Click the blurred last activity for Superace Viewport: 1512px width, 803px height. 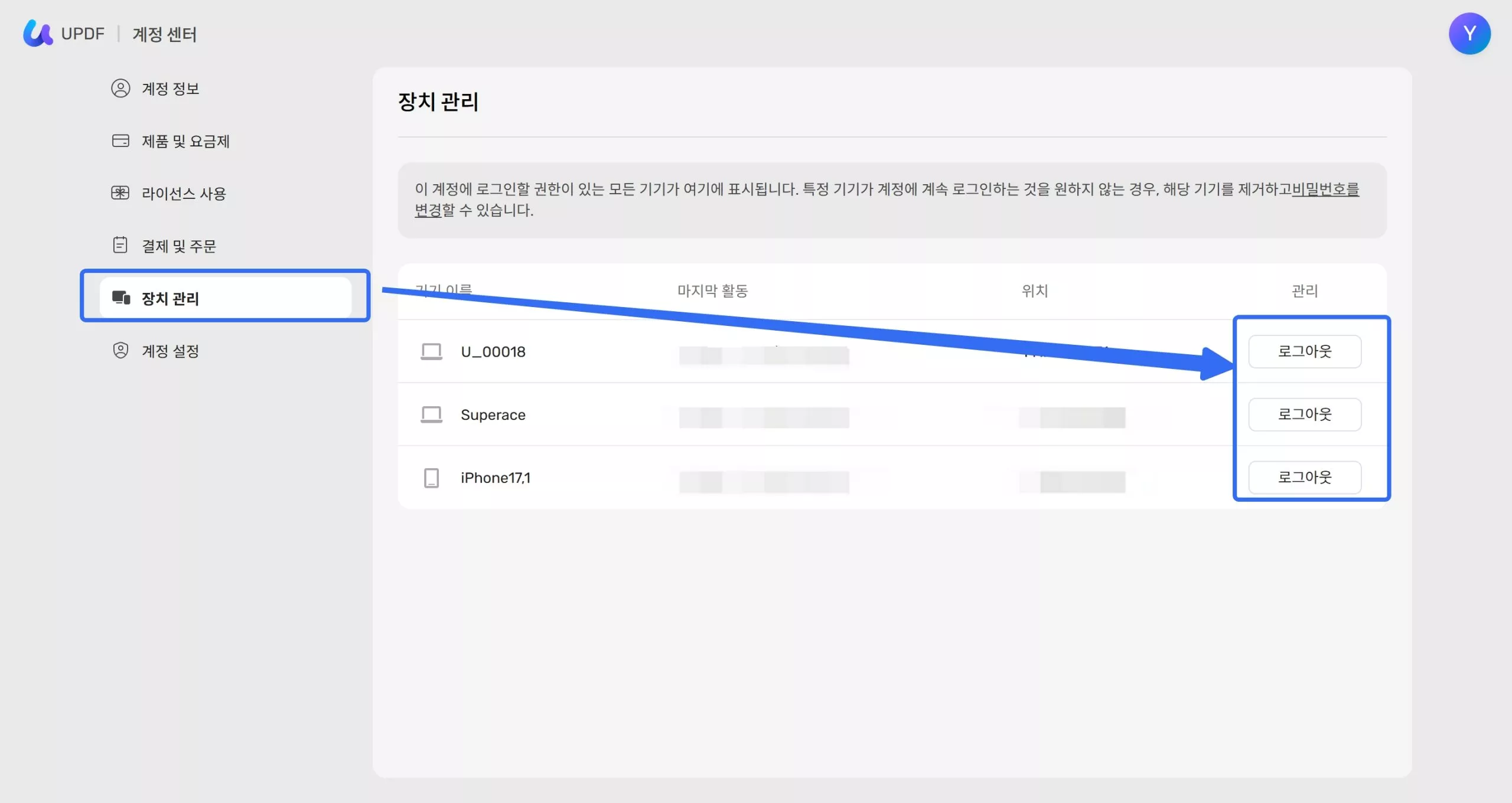[764, 417]
